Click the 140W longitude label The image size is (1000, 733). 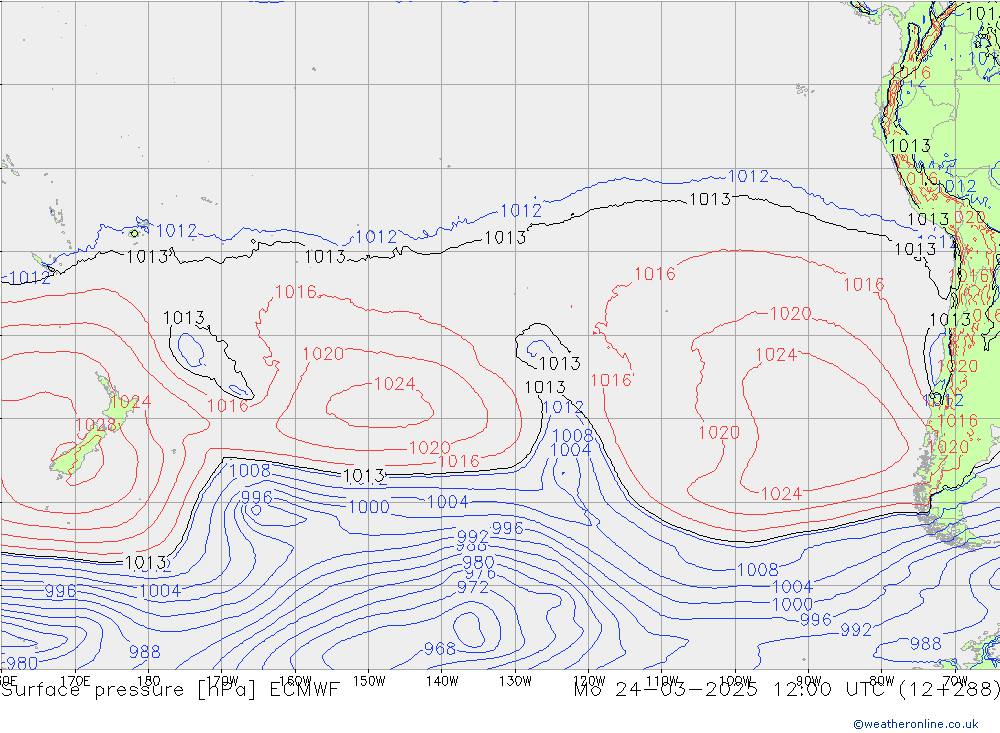pos(442,681)
